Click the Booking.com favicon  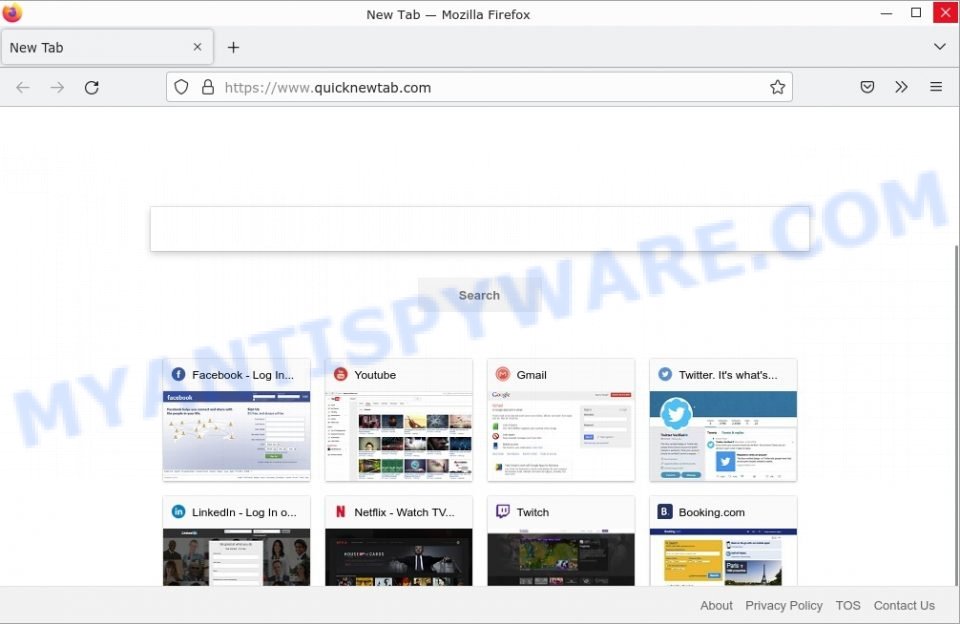(665, 511)
